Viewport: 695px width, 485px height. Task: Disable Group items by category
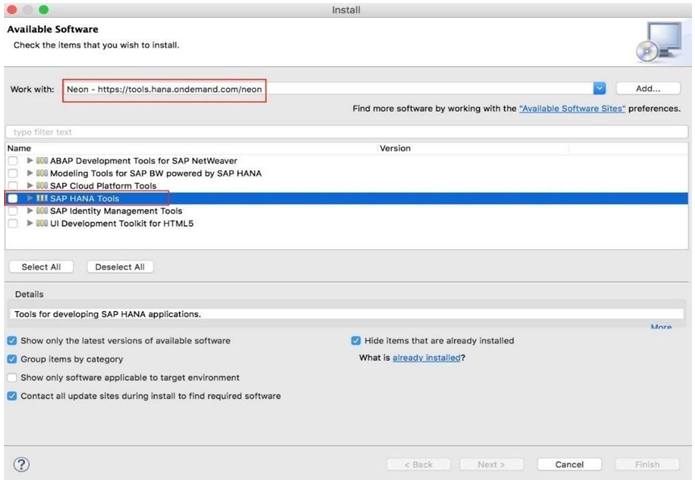(x=13, y=359)
